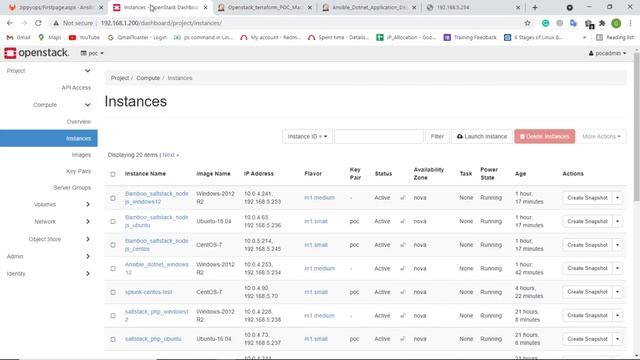Open a new browser tab
640x360 pixels.
click(x=535, y=7)
